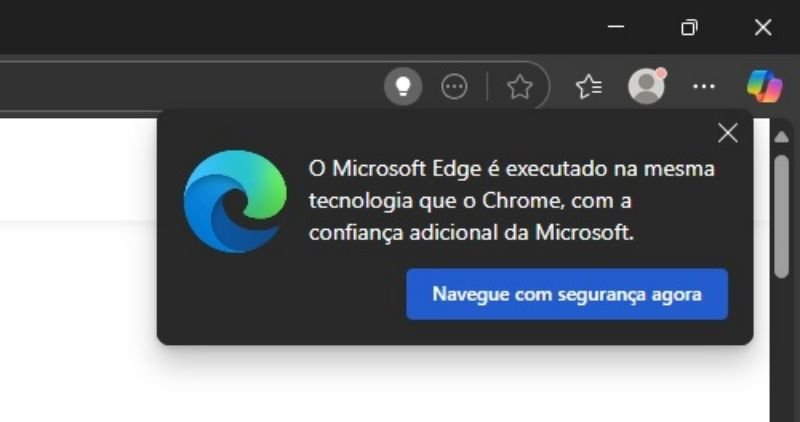Open the Favorites list icon in the toolbar
800x422 pixels.
(x=589, y=87)
